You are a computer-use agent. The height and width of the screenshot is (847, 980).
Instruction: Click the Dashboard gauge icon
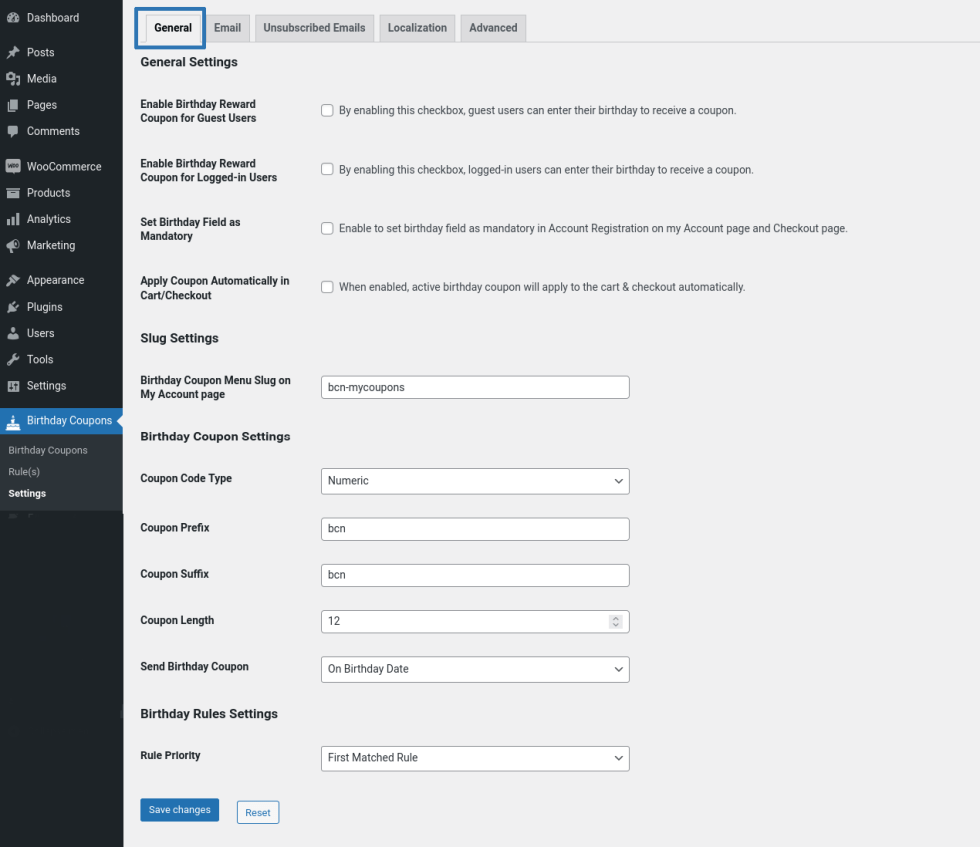pos(13,18)
